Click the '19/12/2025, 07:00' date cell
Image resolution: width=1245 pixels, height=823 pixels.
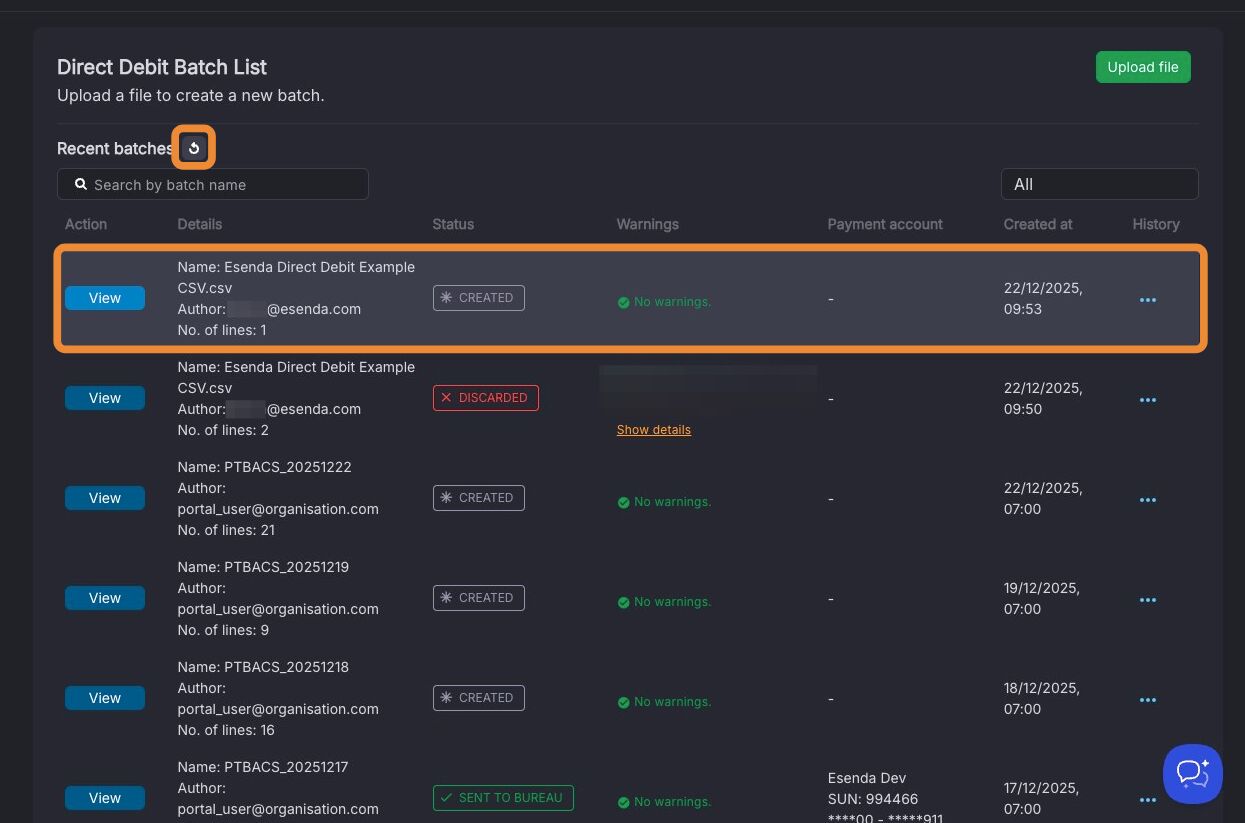[1043, 598]
